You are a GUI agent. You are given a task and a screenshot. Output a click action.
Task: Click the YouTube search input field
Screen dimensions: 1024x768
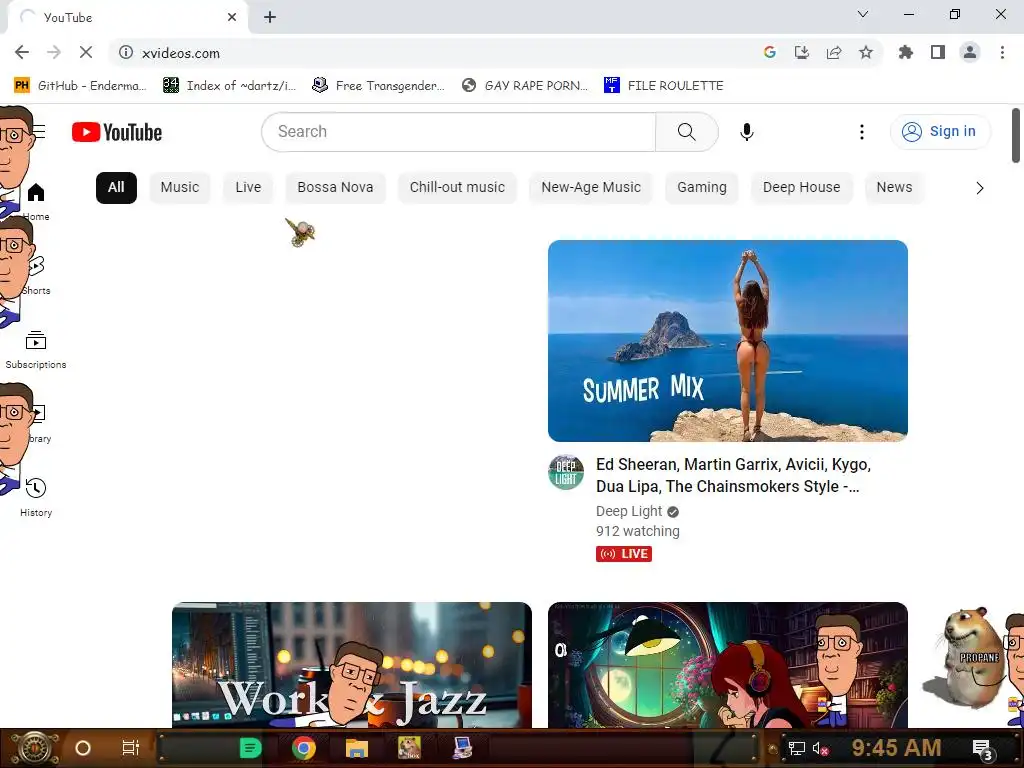coord(458,132)
